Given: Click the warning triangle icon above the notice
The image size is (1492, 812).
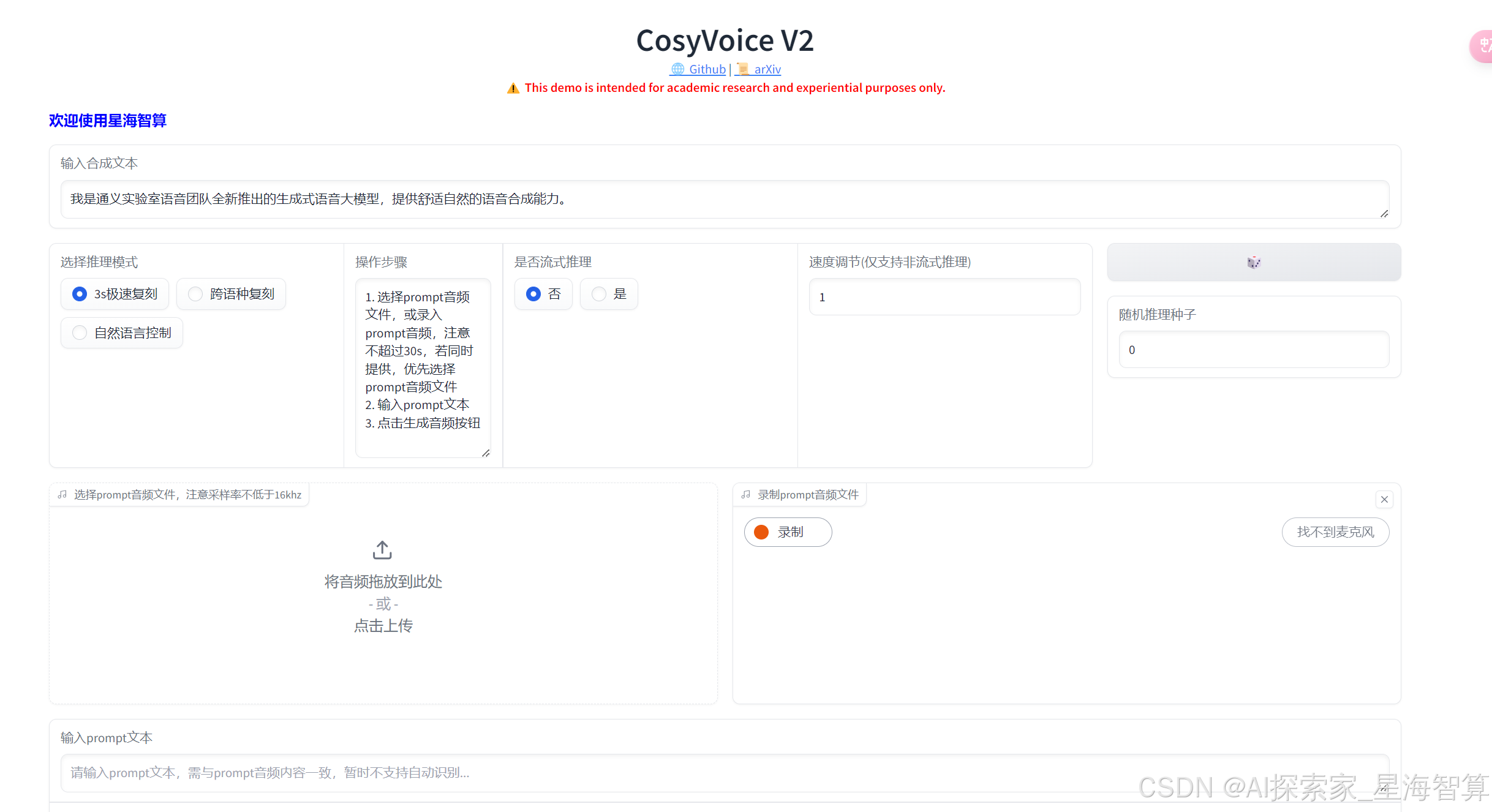Looking at the screenshot, I should tap(513, 88).
